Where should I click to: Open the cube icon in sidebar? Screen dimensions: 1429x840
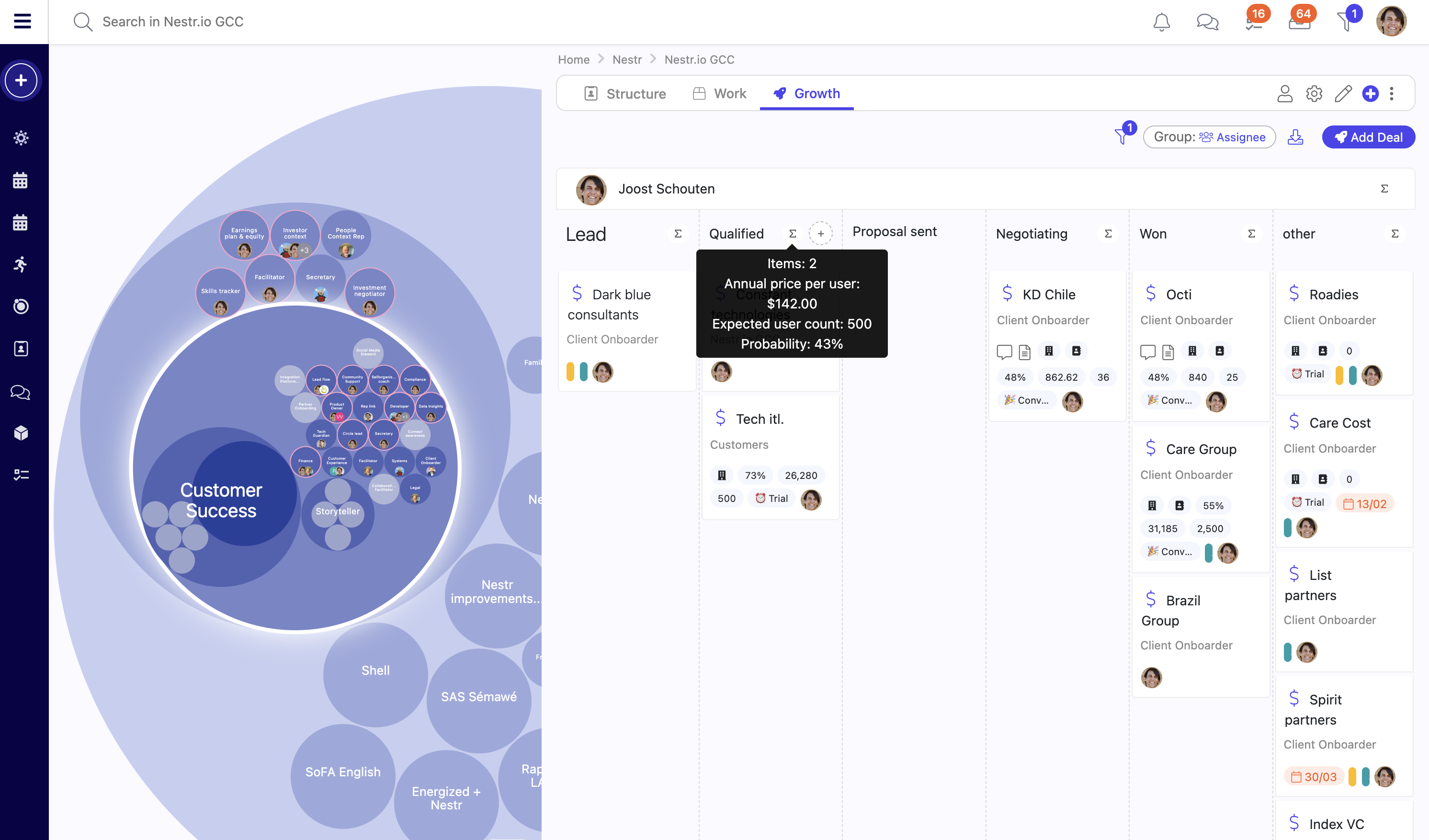21,433
